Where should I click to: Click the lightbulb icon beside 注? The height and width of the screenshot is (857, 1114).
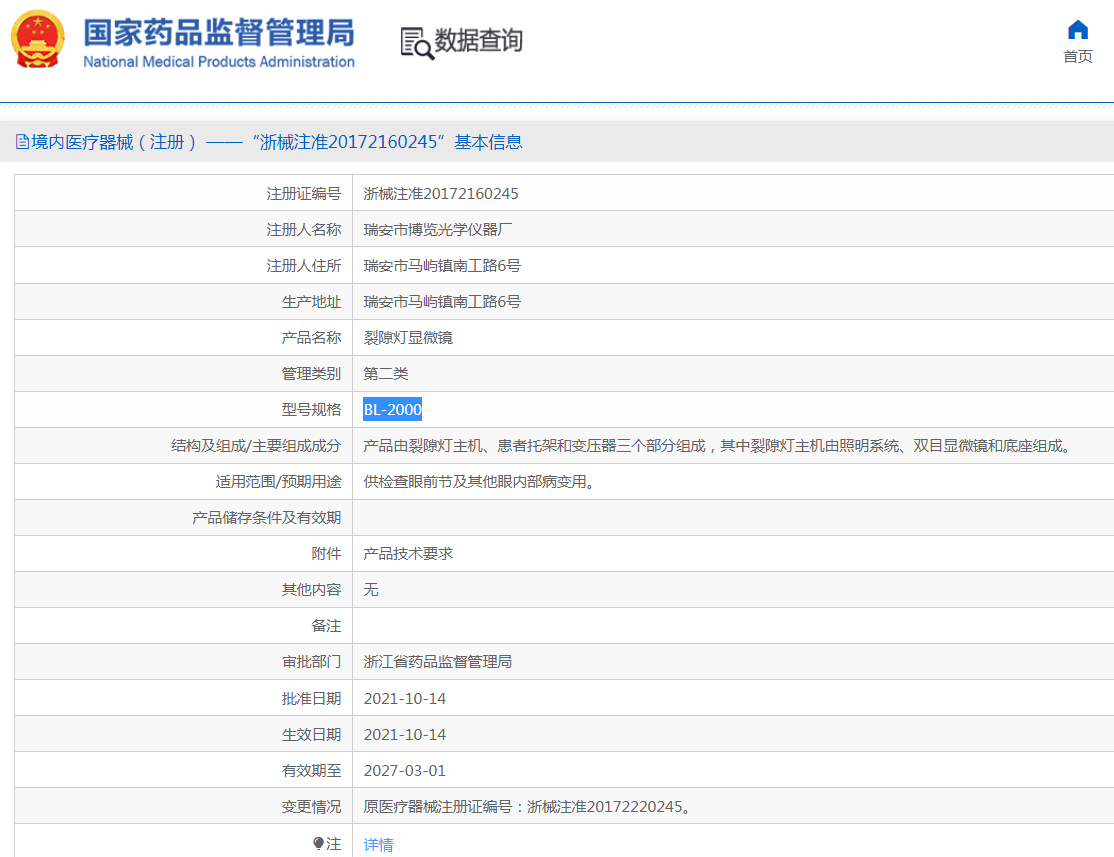pos(318,843)
